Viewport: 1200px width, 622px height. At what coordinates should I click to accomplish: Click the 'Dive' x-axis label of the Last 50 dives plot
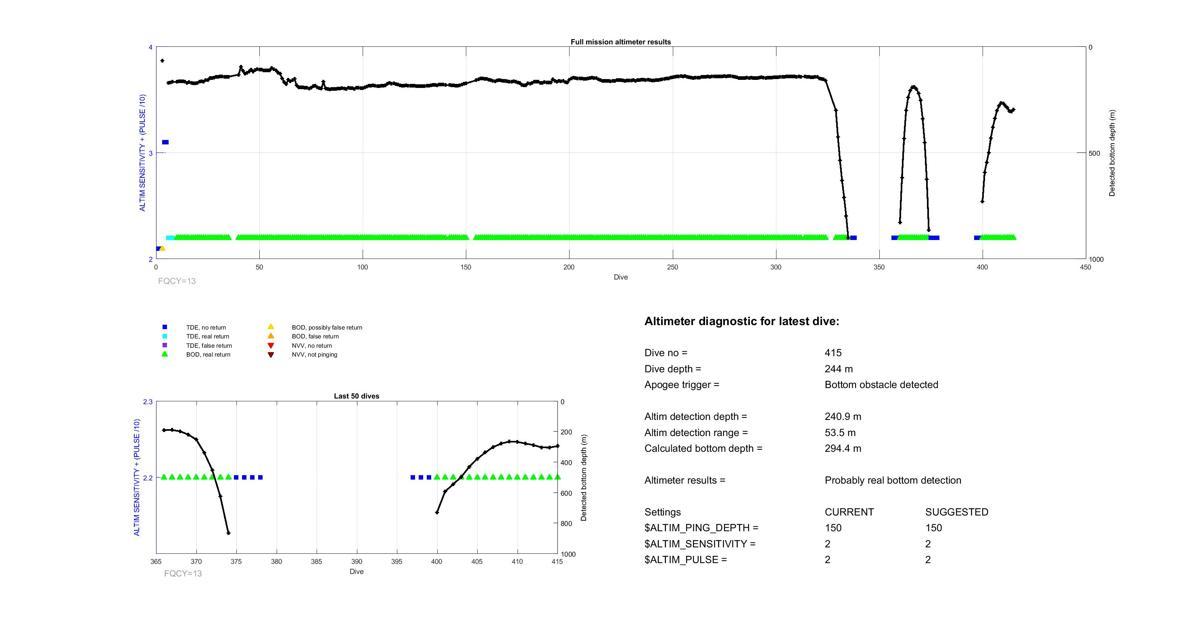coord(356,572)
